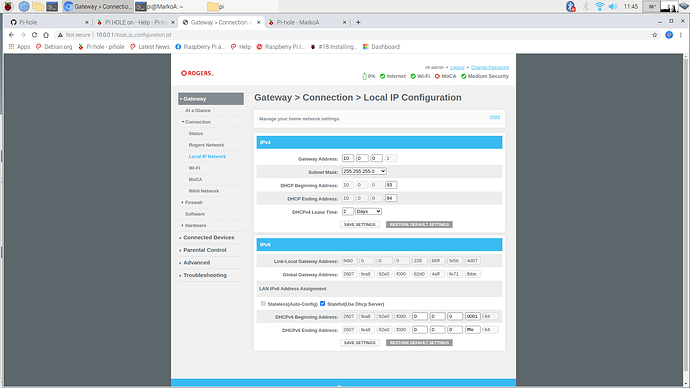
Task: Open the Apps bookmarks shortcut
Action: pos(19,47)
